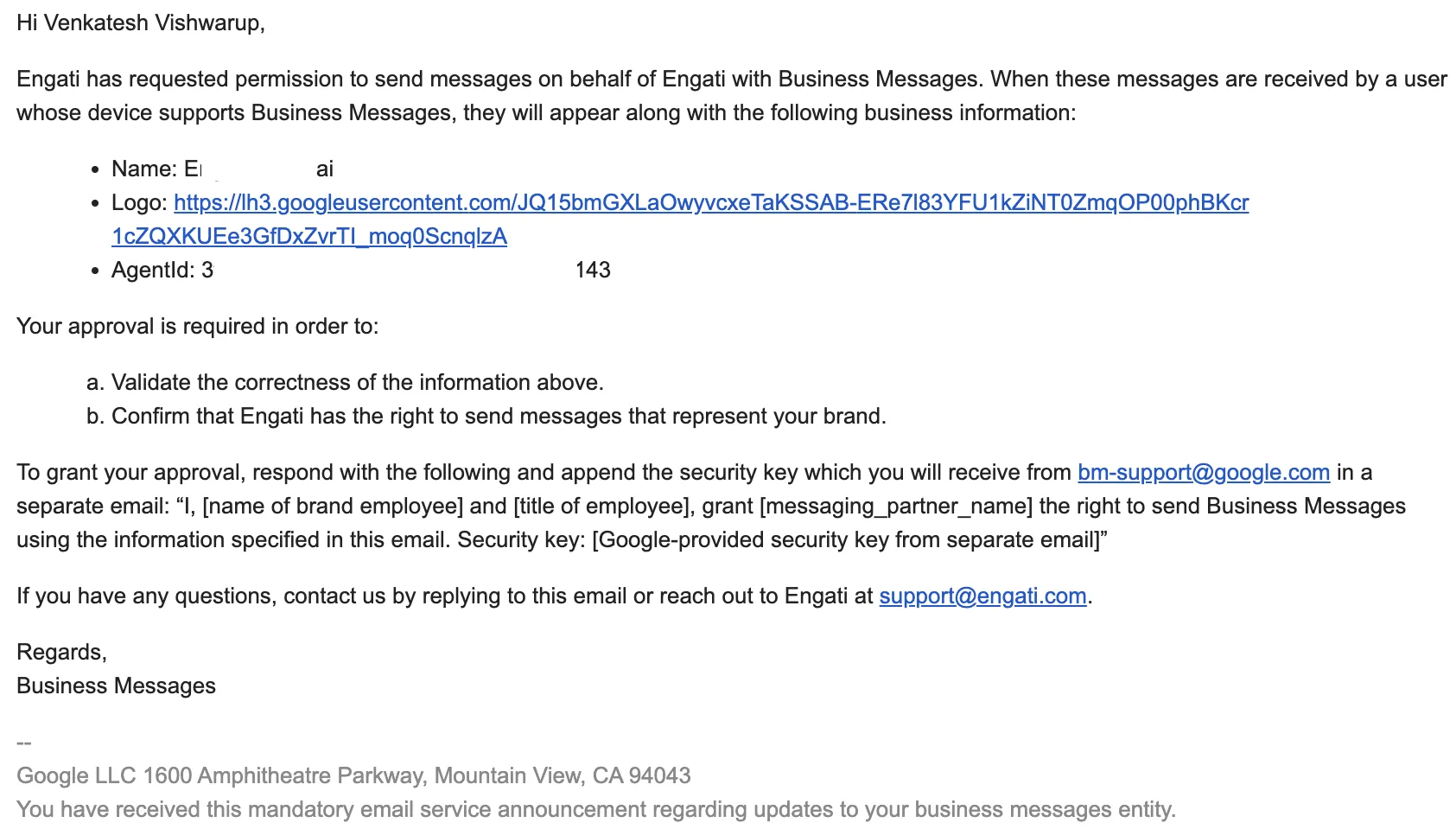Click the greeting 'Hi Venkatesh Vishwarup'
The height and width of the screenshot is (829, 1456).
[x=141, y=23]
